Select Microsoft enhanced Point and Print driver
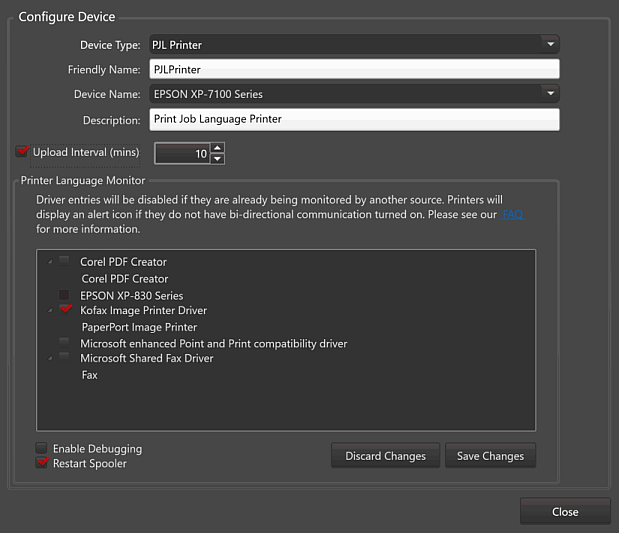The height and width of the screenshot is (533, 619). (x=214, y=344)
